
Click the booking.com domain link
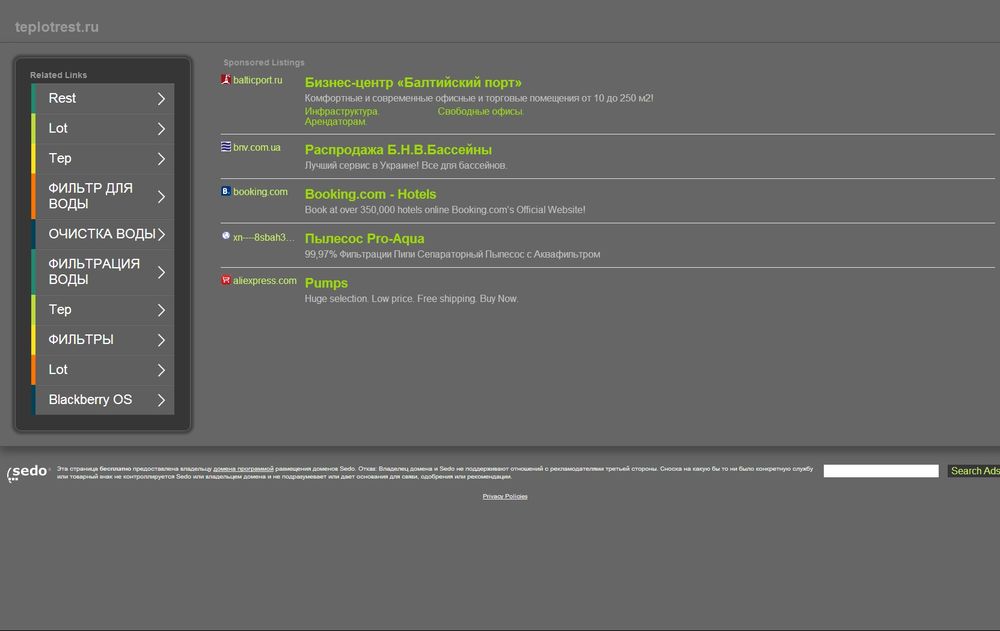point(260,191)
